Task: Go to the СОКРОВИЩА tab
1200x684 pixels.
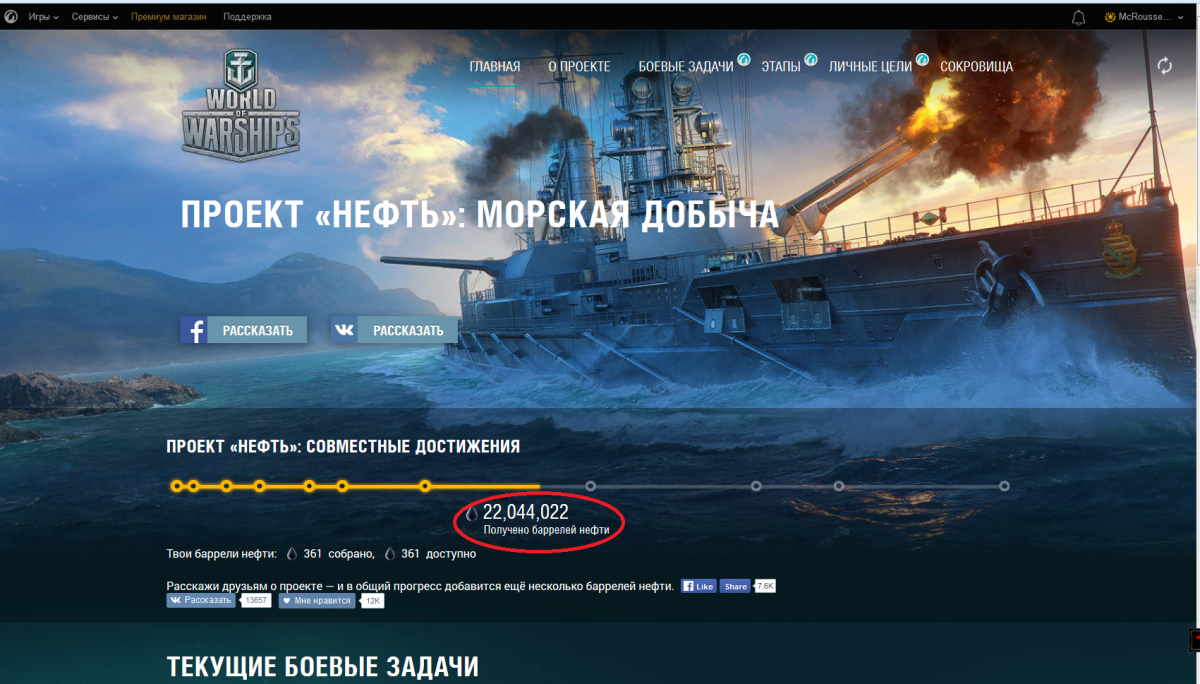Action: [x=976, y=67]
